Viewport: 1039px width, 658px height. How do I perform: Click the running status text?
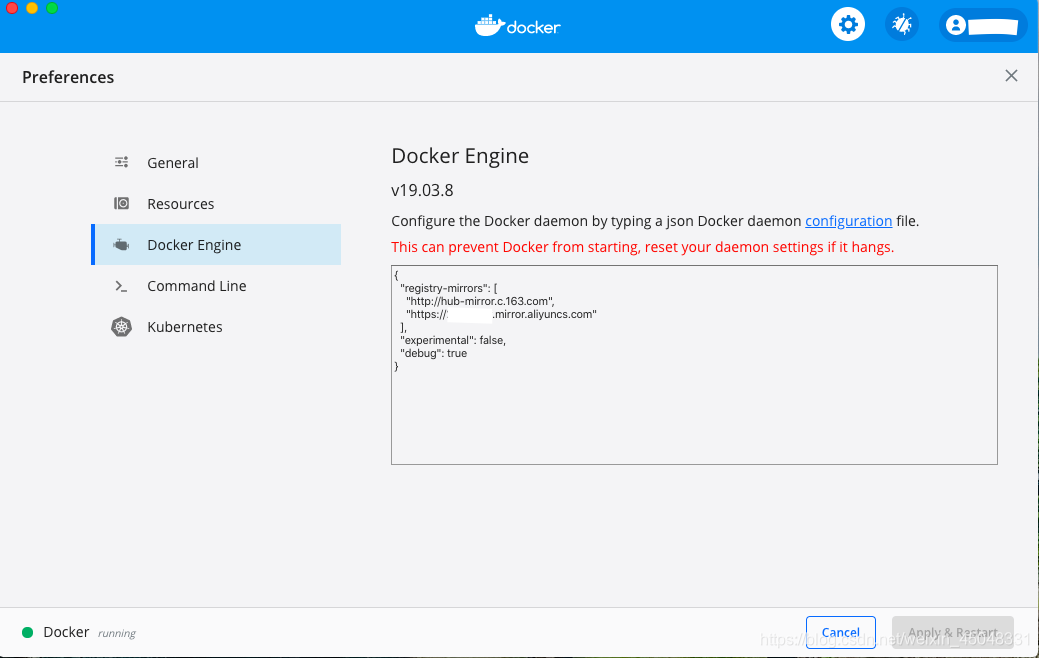coord(117,633)
